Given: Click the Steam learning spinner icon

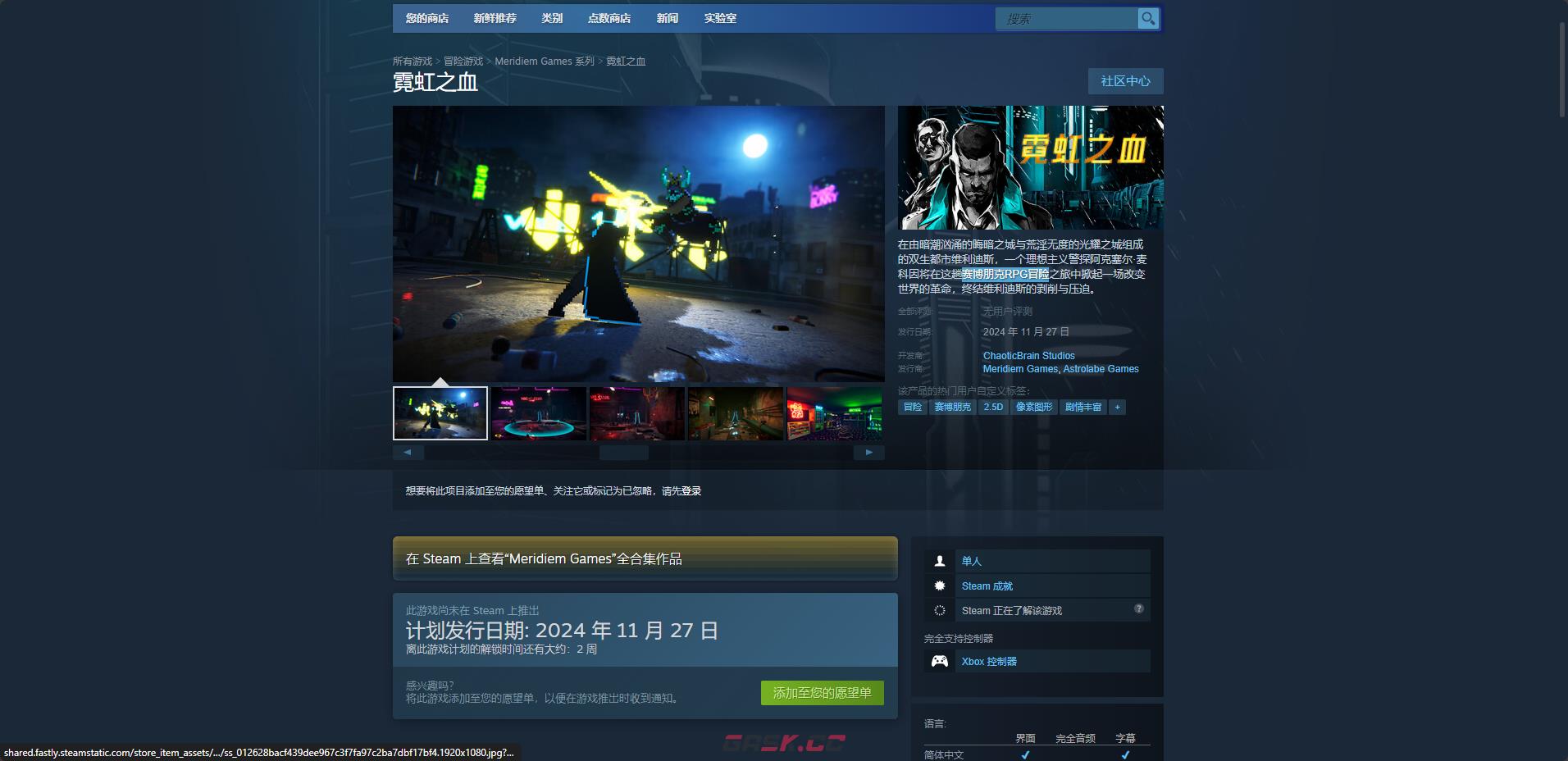Looking at the screenshot, I should pyautogui.click(x=940, y=610).
